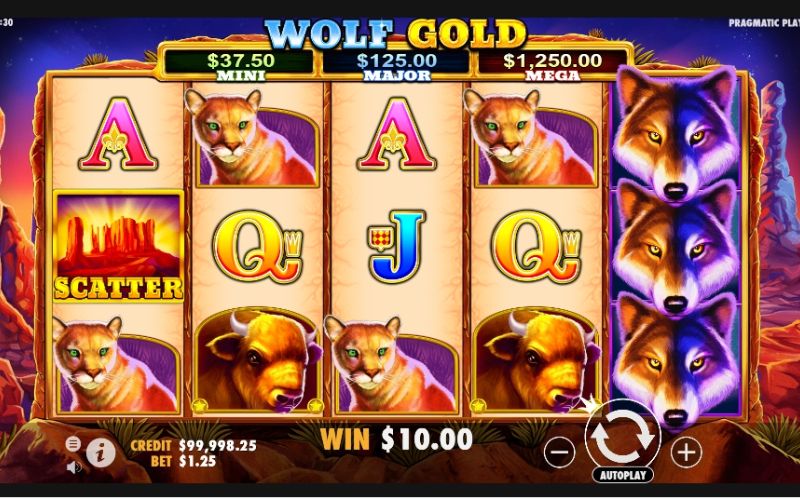The height and width of the screenshot is (500, 800).
Task: Decrease bet with the minus button
Action: [559, 452]
